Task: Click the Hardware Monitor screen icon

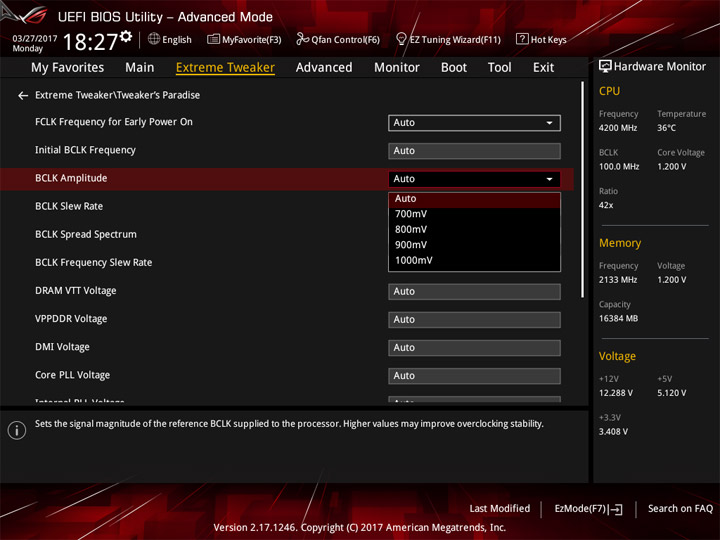Action: pyautogui.click(x=605, y=67)
